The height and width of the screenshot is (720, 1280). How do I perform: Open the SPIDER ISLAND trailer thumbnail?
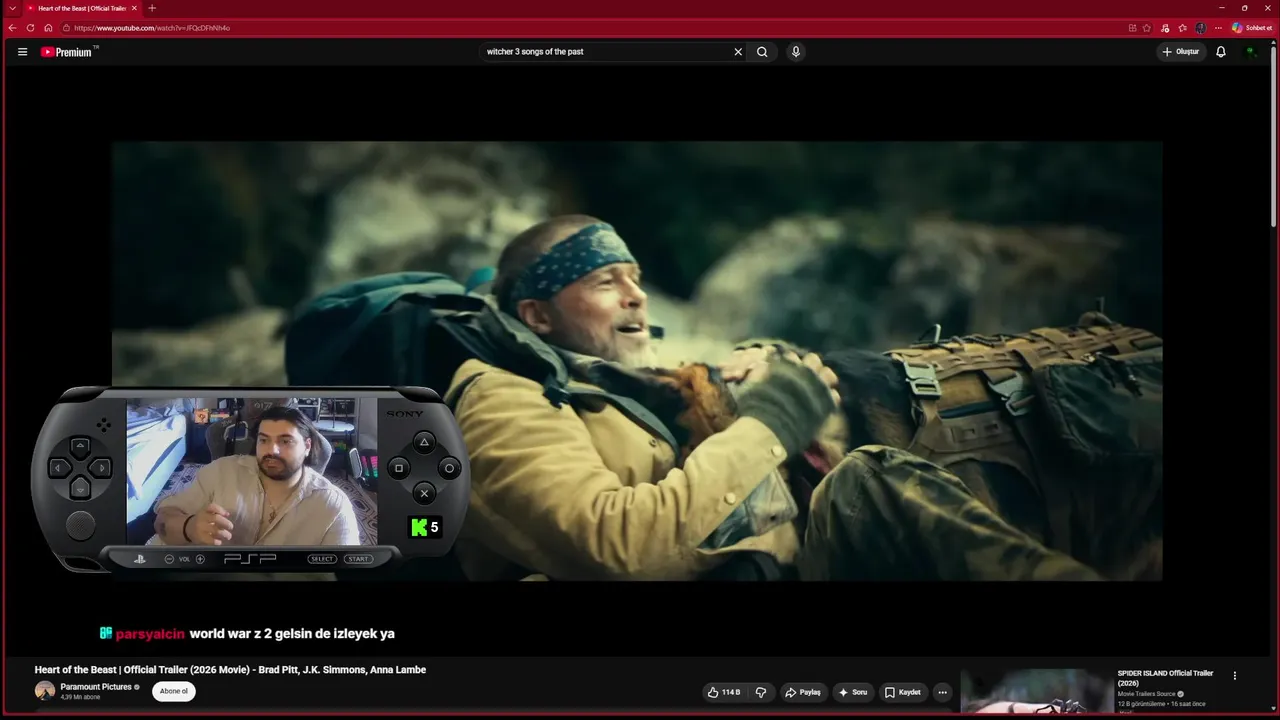[1036, 692]
